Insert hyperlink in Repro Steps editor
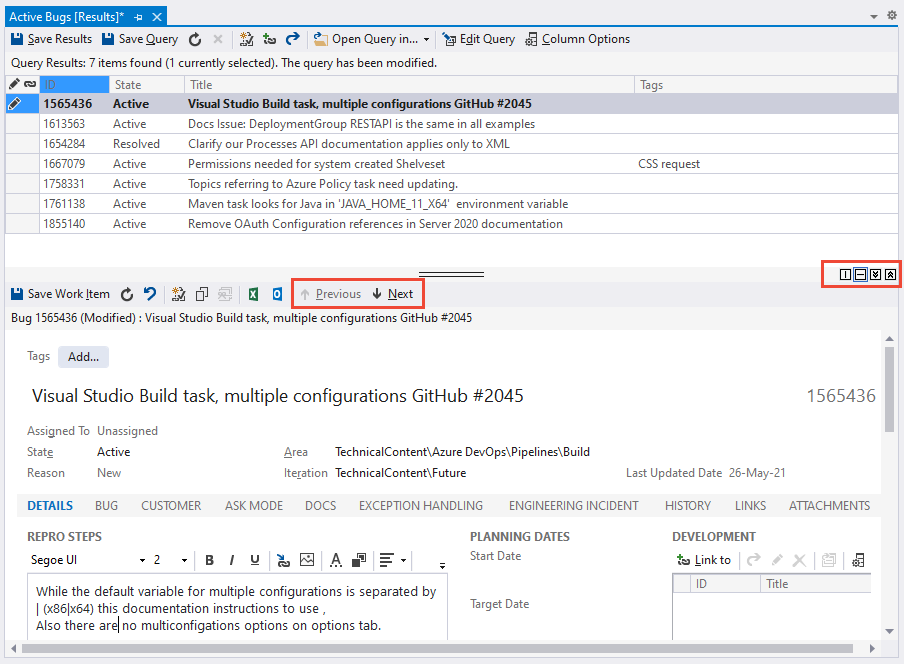This screenshot has height=665, width=905. pyautogui.click(x=283, y=561)
